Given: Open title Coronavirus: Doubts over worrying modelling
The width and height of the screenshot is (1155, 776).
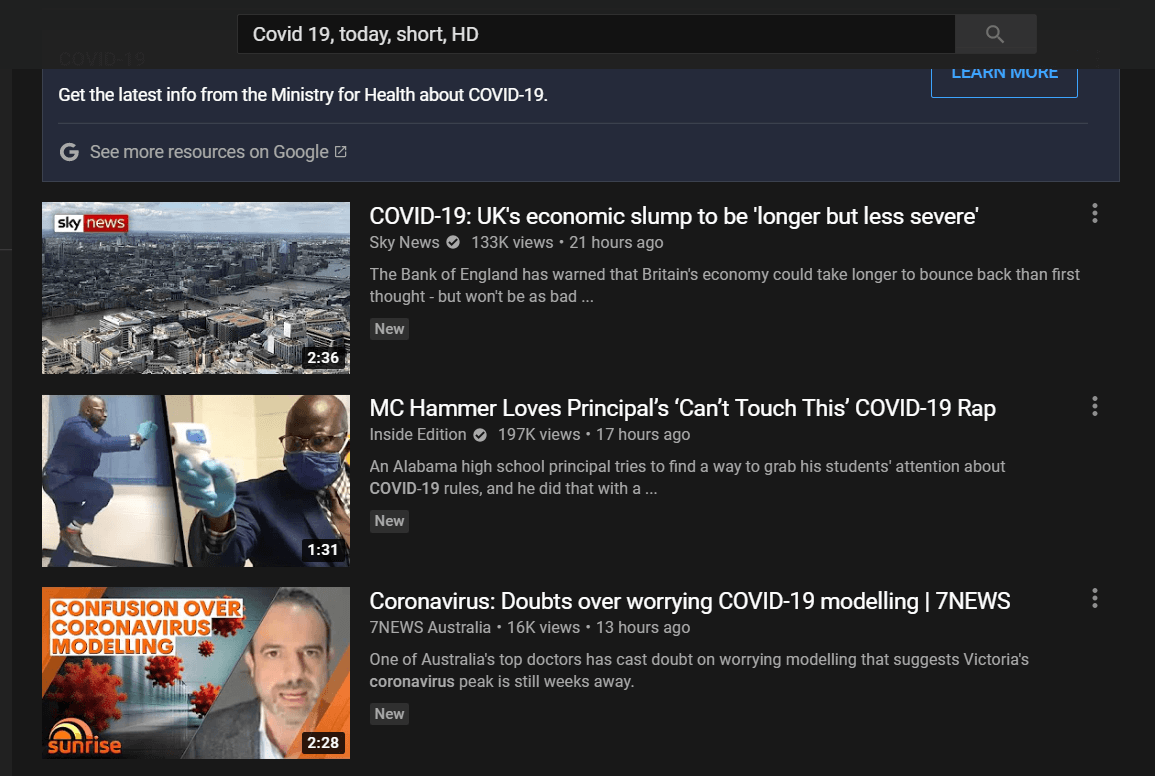Looking at the screenshot, I should coord(689,601).
